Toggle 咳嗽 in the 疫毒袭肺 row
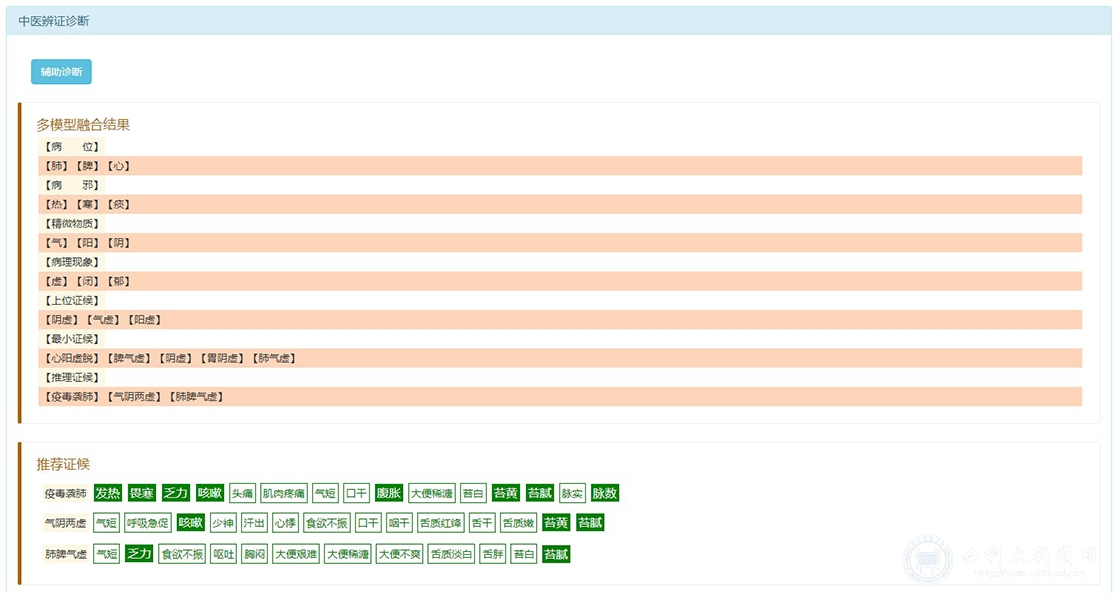 210,493
